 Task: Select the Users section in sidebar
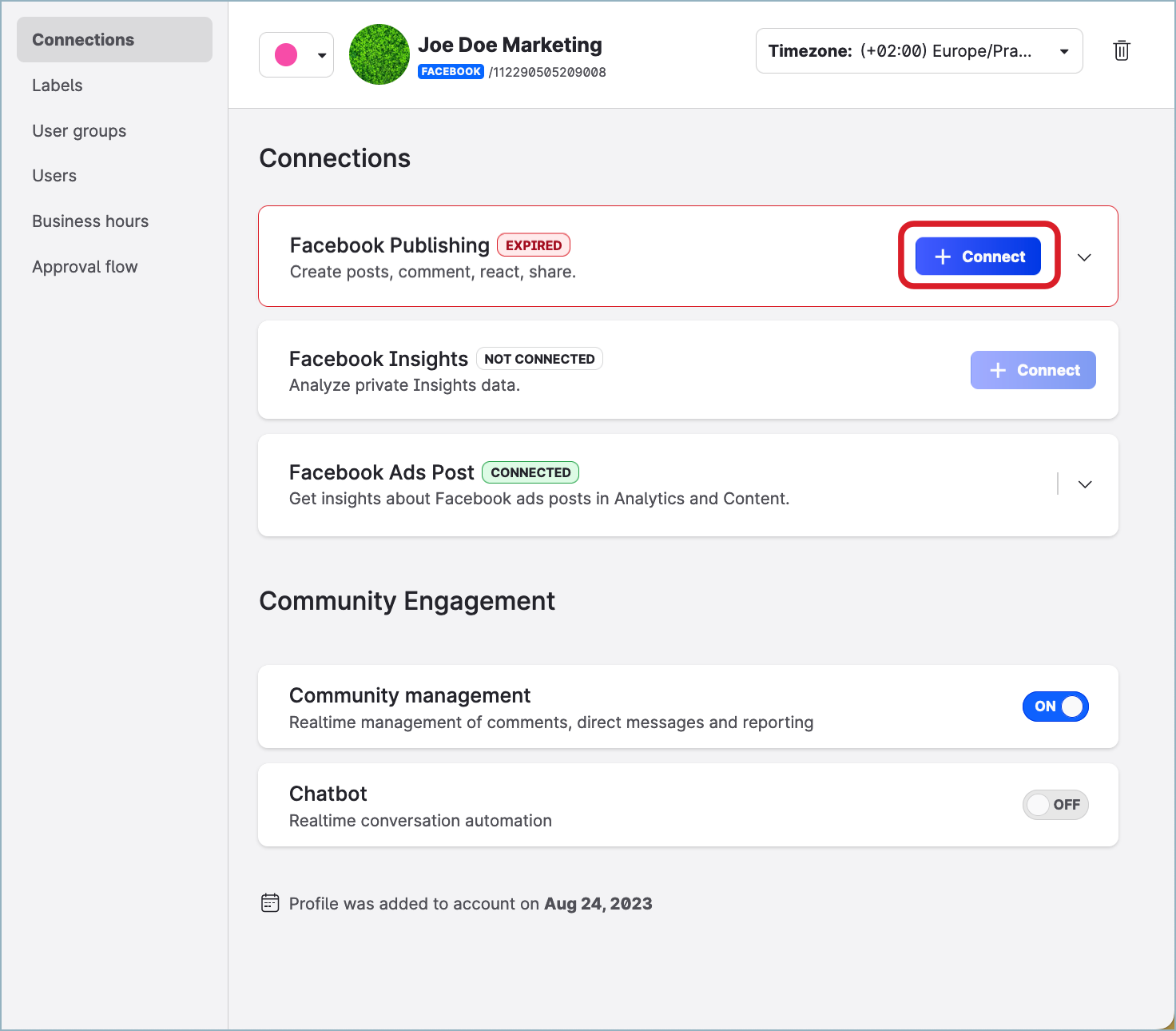tap(54, 175)
